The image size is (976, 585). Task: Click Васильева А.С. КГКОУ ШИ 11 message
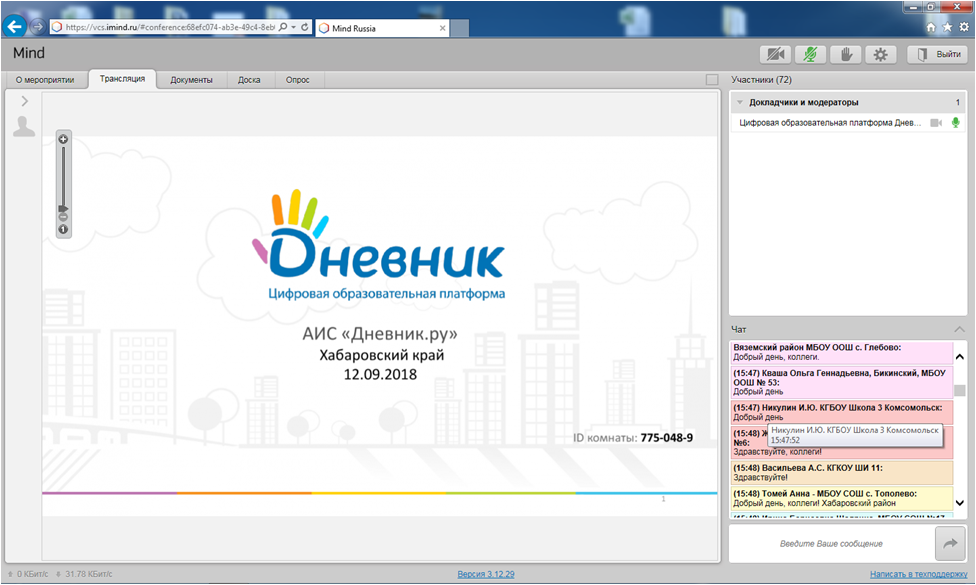tap(842, 472)
